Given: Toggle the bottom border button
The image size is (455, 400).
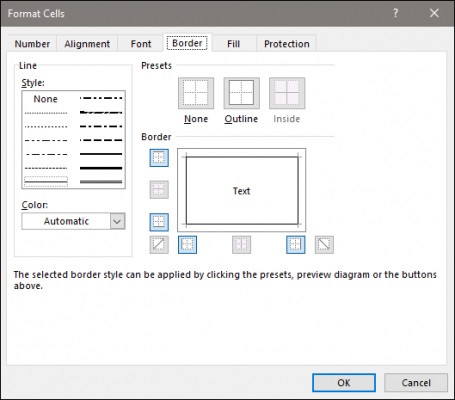Looking at the screenshot, I should point(159,222).
